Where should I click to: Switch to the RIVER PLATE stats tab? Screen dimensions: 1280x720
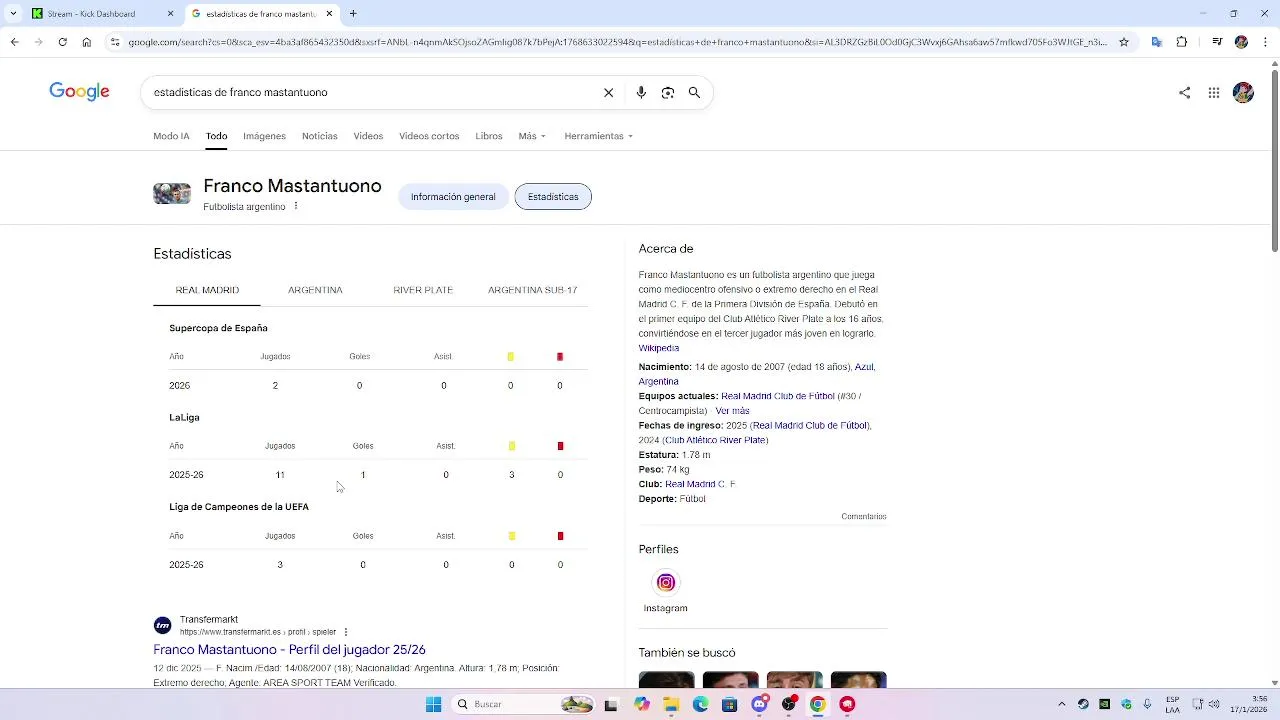[423, 290]
